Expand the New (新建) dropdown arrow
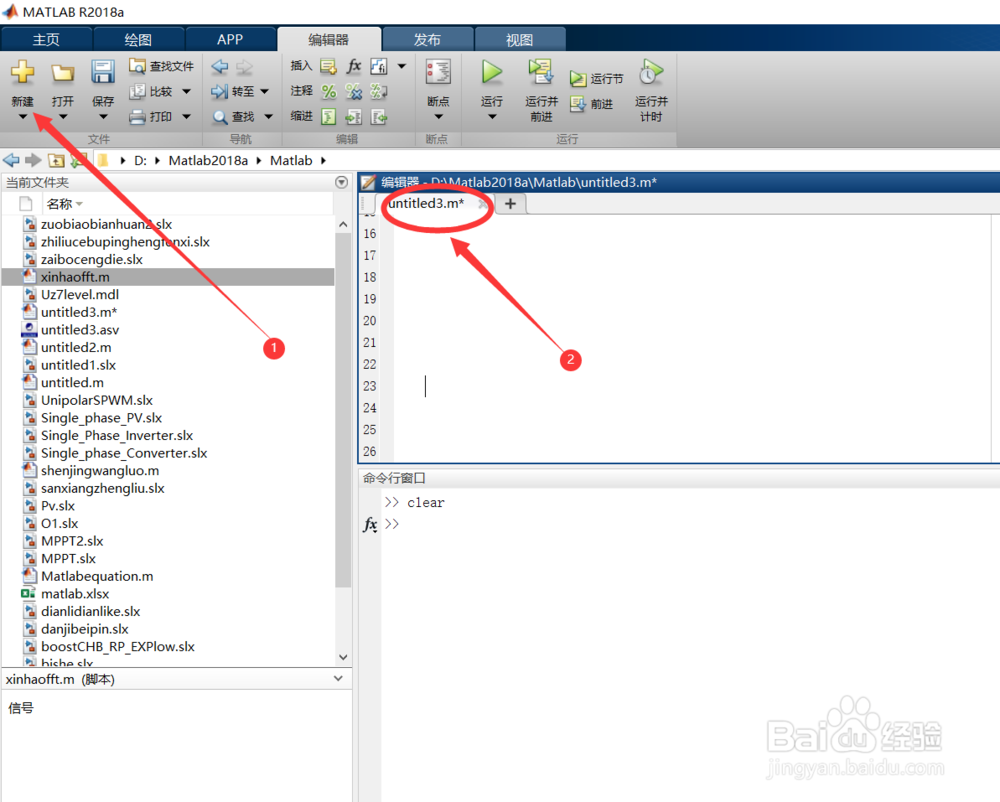This screenshot has height=802, width=1000. pyautogui.click(x=22, y=117)
